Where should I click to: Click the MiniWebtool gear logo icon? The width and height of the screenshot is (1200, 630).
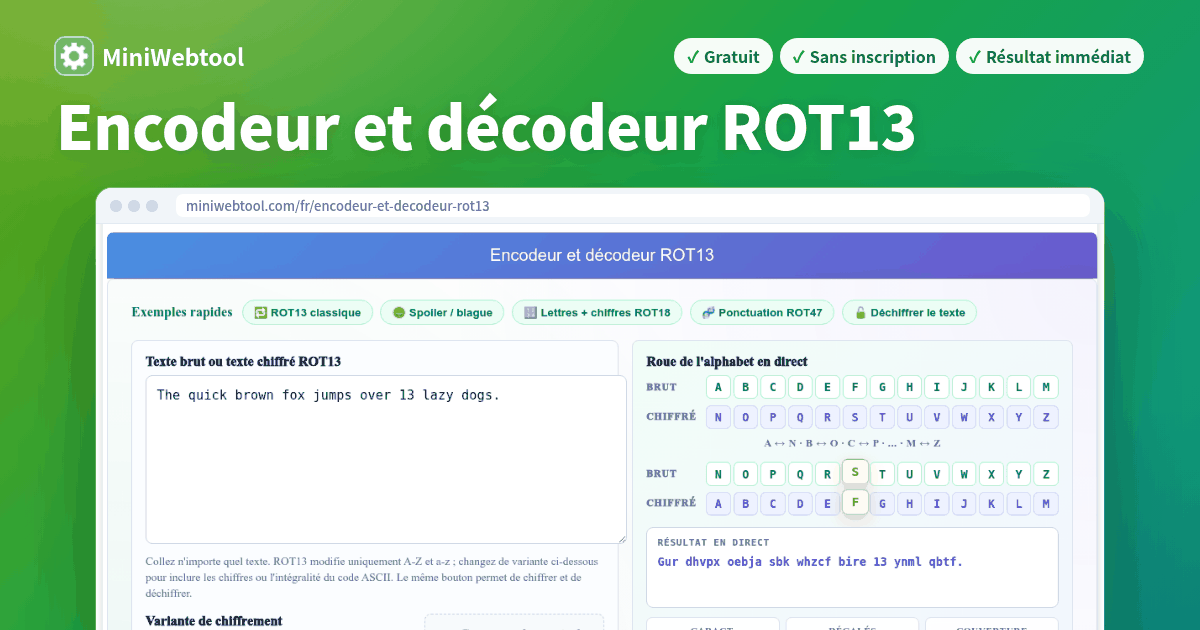(74, 56)
